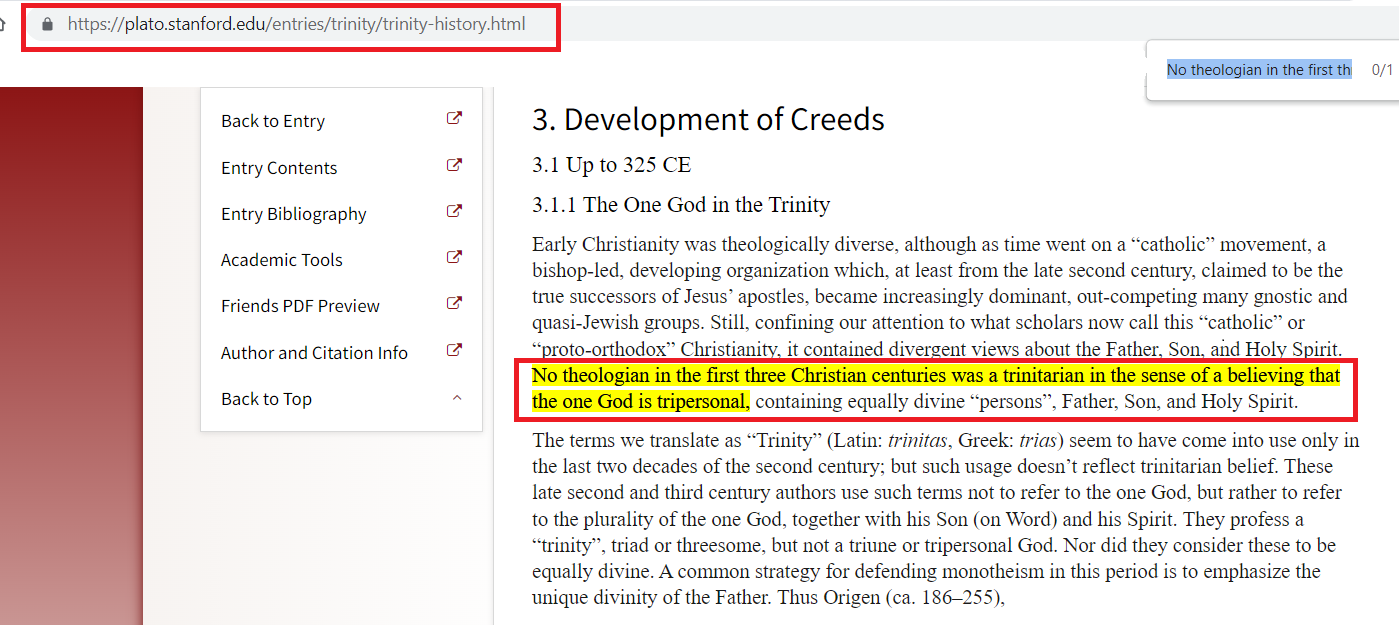Click Back to Top in the sidebar
Image resolution: width=1399 pixels, height=625 pixels.
(266, 398)
